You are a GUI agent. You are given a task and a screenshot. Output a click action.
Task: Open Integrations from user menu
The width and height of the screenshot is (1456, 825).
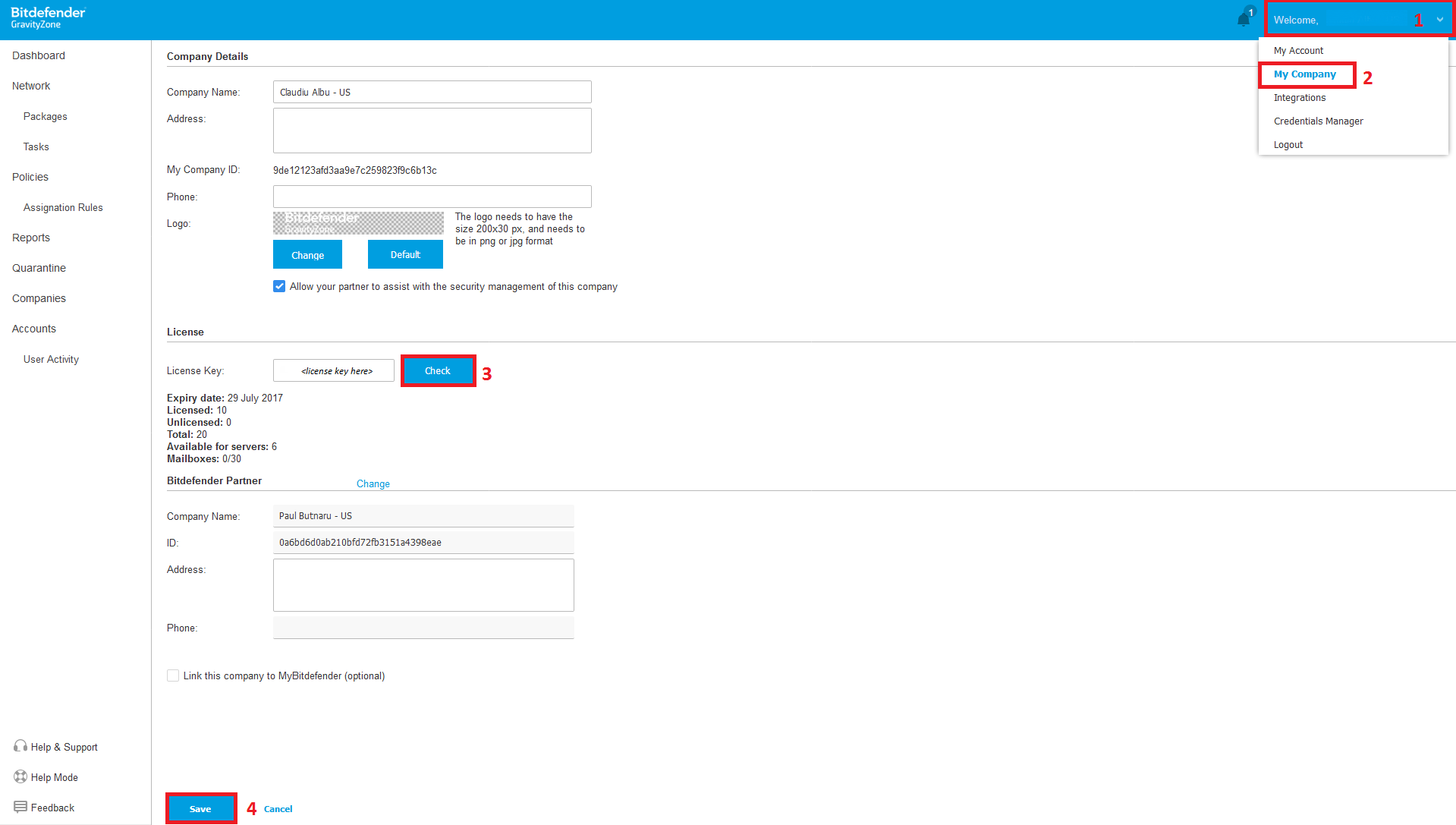pyautogui.click(x=1300, y=98)
